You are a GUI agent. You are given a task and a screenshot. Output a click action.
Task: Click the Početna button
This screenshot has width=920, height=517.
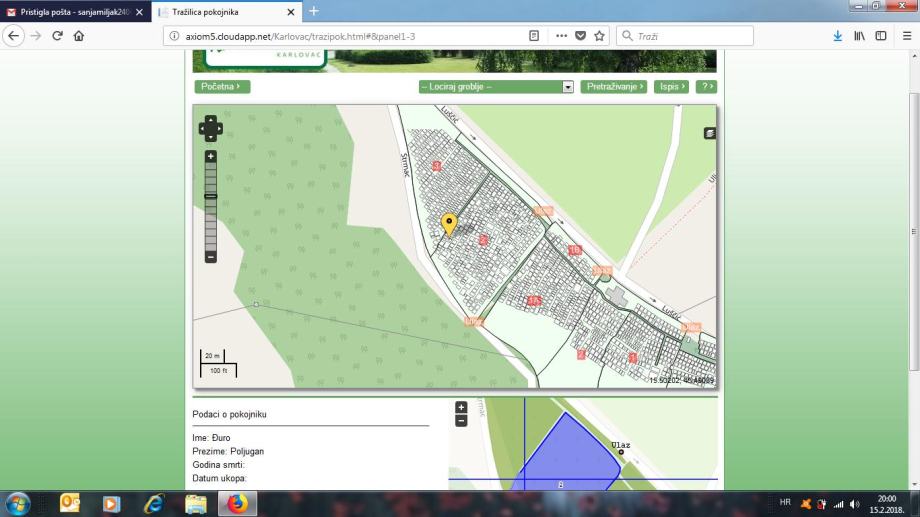222,86
